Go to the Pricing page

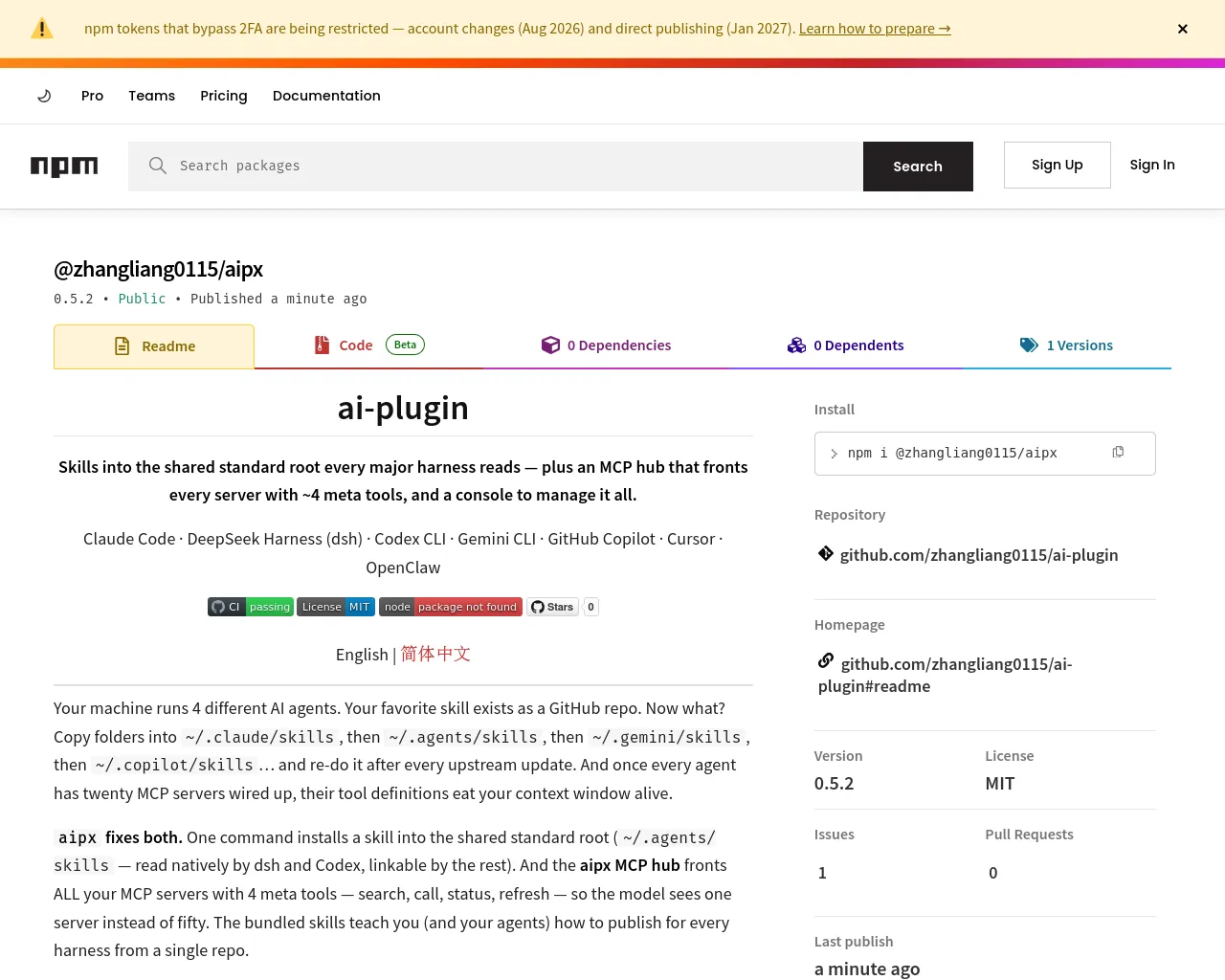point(224,96)
